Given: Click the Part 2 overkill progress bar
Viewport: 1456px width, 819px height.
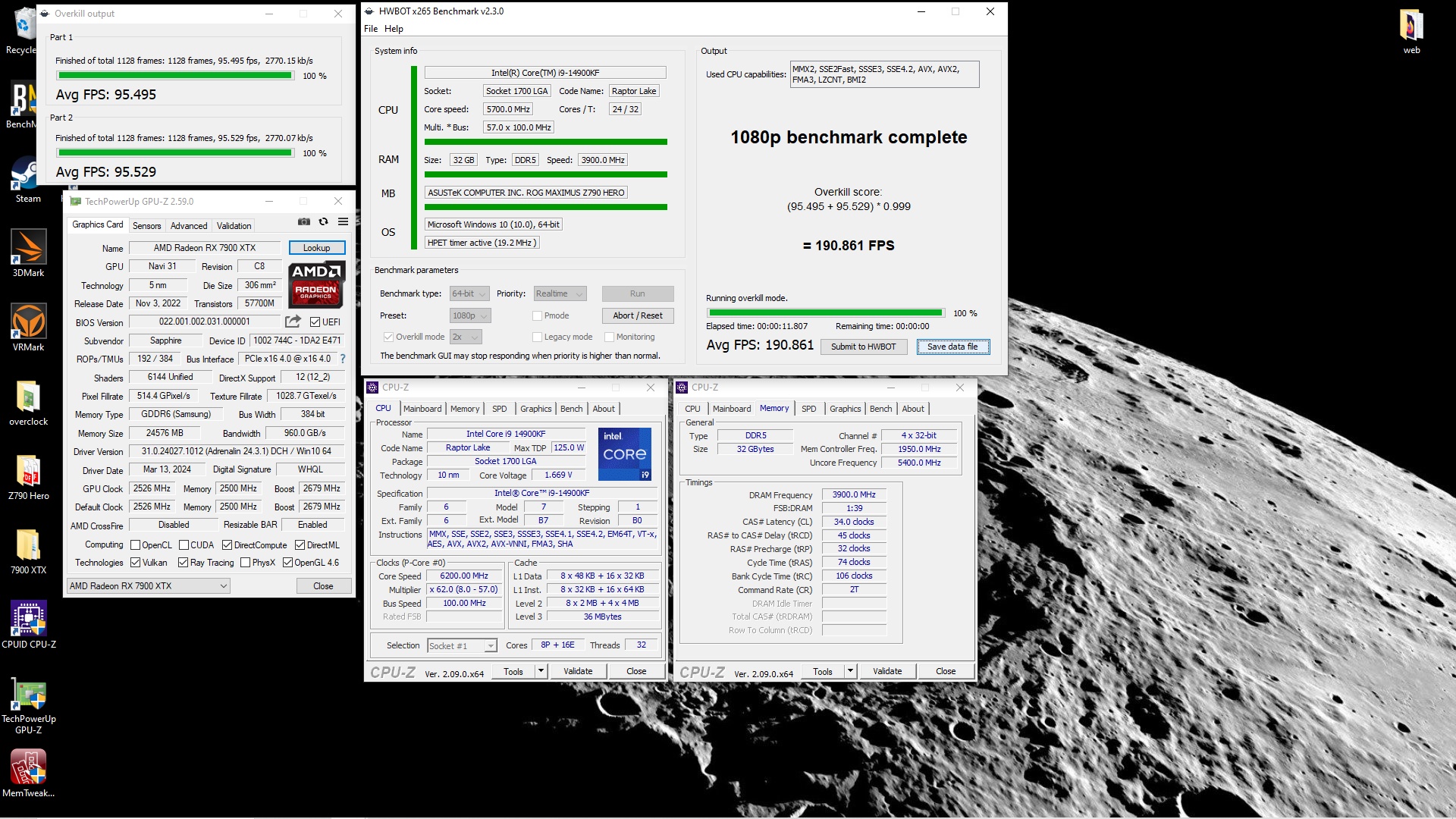Looking at the screenshot, I should [x=175, y=153].
